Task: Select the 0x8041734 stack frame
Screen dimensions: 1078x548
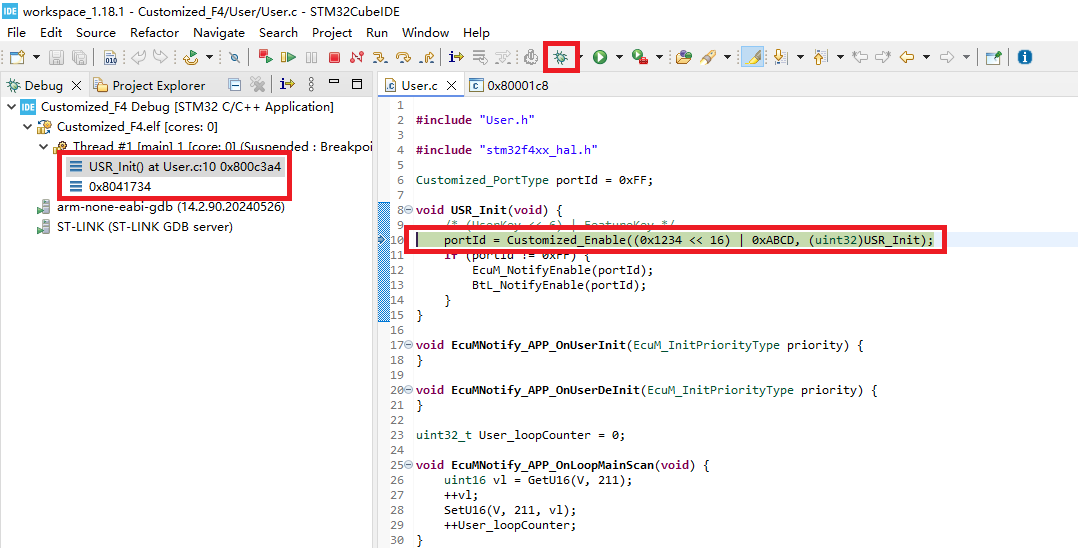Action: point(120,186)
